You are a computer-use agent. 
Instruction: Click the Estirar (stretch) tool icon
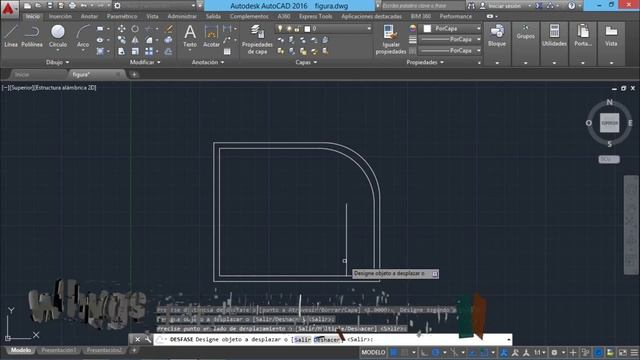(x=122, y=51)
